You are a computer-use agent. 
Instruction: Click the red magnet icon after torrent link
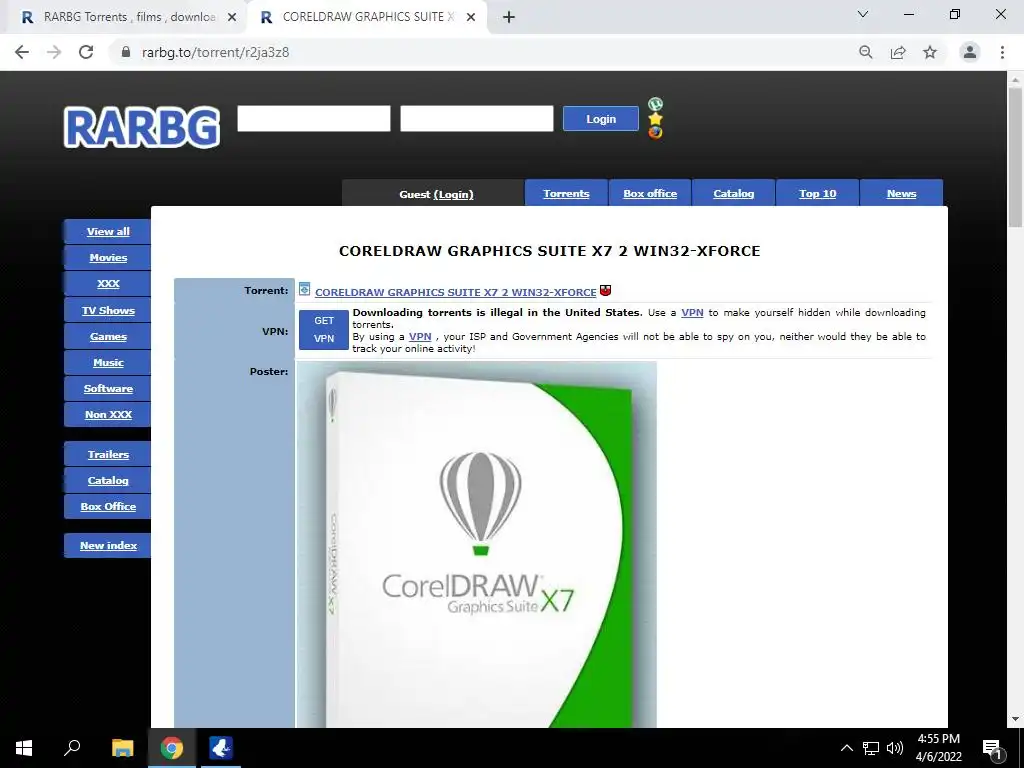605,291
